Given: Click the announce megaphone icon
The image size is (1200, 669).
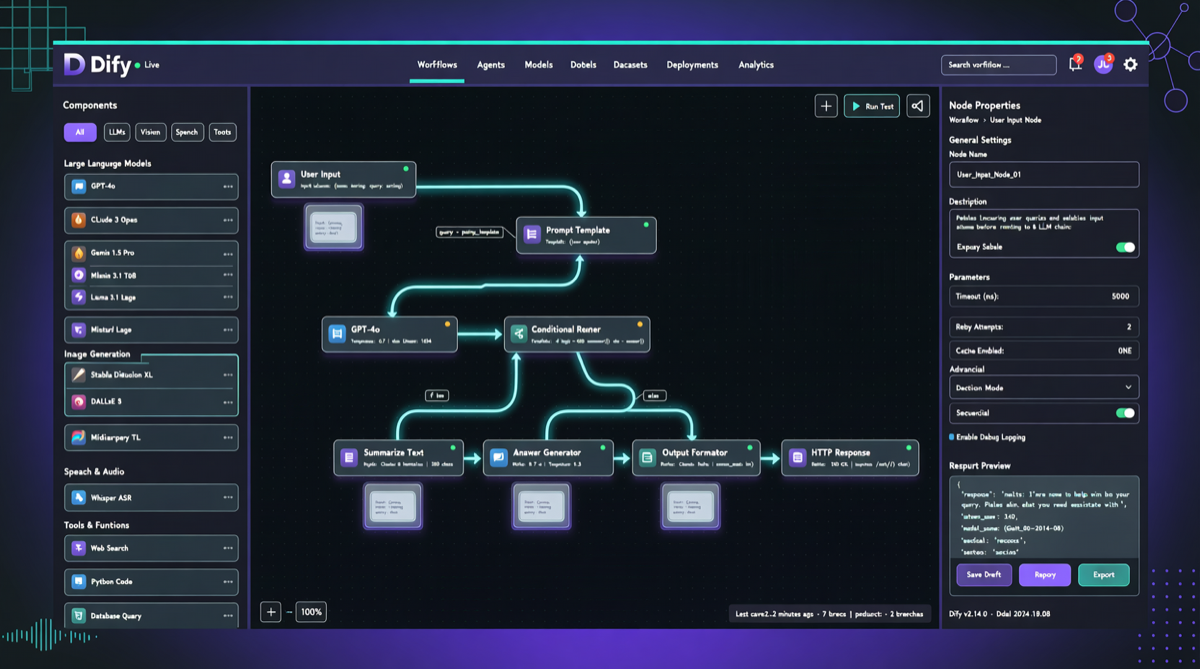Looking at the screenshot, I should pos(918,106).
